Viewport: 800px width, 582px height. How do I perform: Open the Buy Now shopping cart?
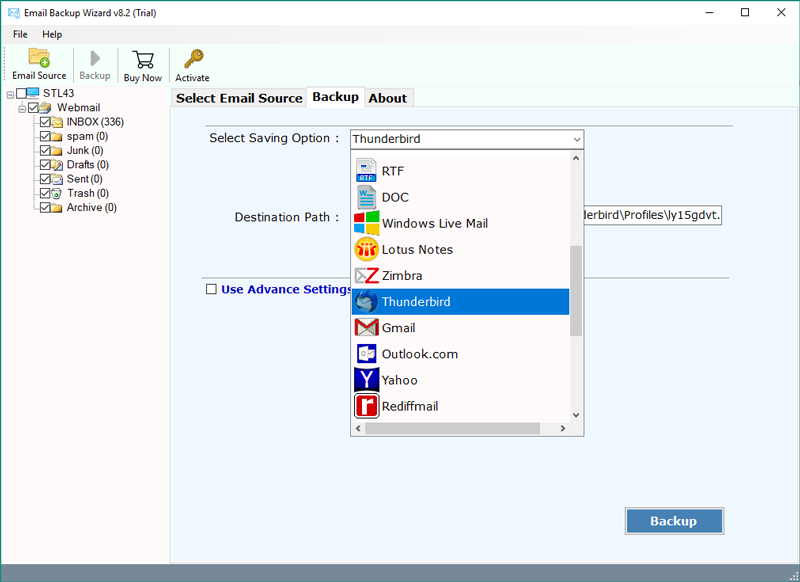point(143,60)
